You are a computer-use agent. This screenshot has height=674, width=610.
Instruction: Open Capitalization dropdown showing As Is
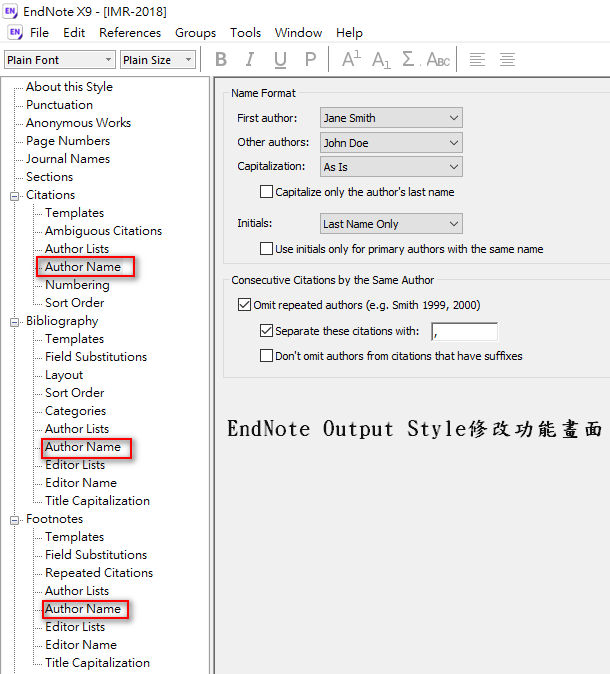point(391,167)
